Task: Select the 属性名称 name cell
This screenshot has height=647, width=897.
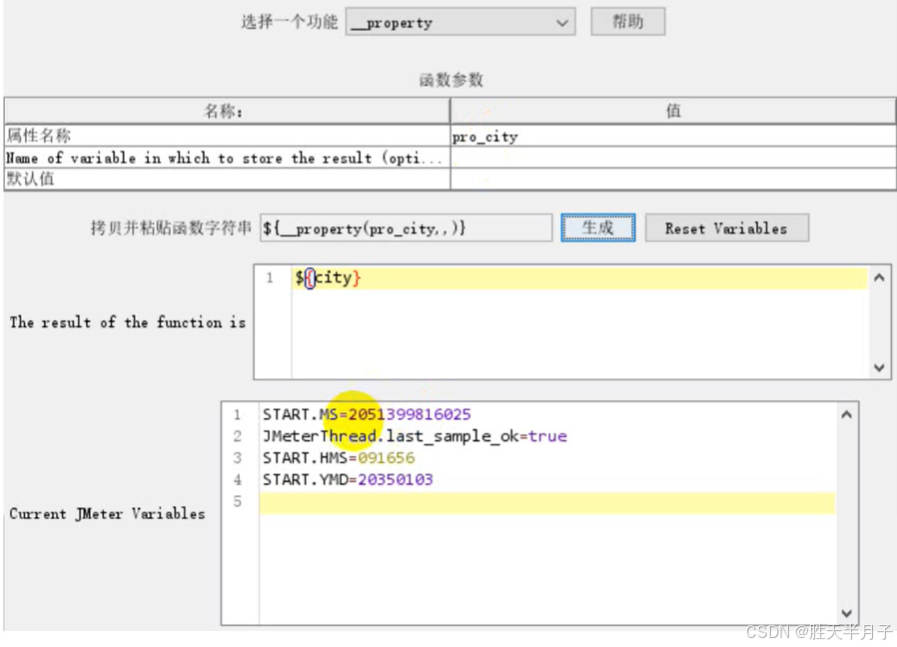Action: point(227,136)
